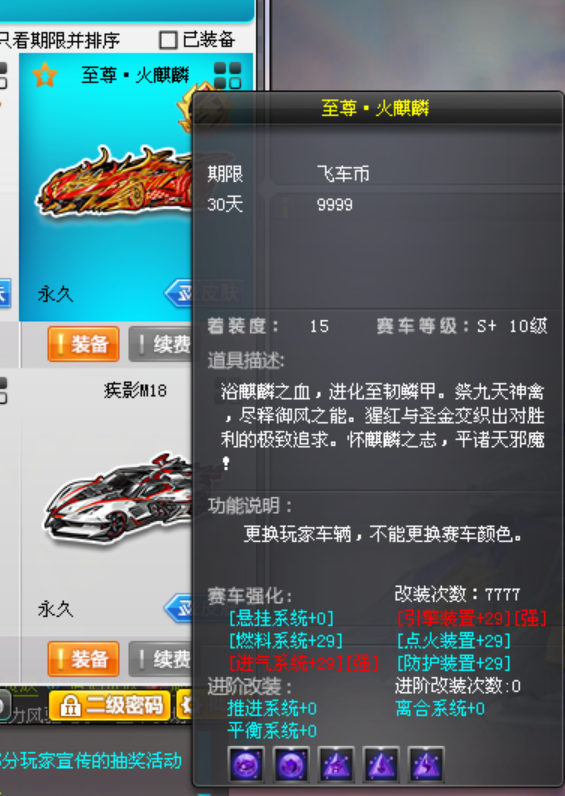Open the four-square grid icon on 火麒麟 card
Screen dimensions: 565x796
tap(227, 75)
